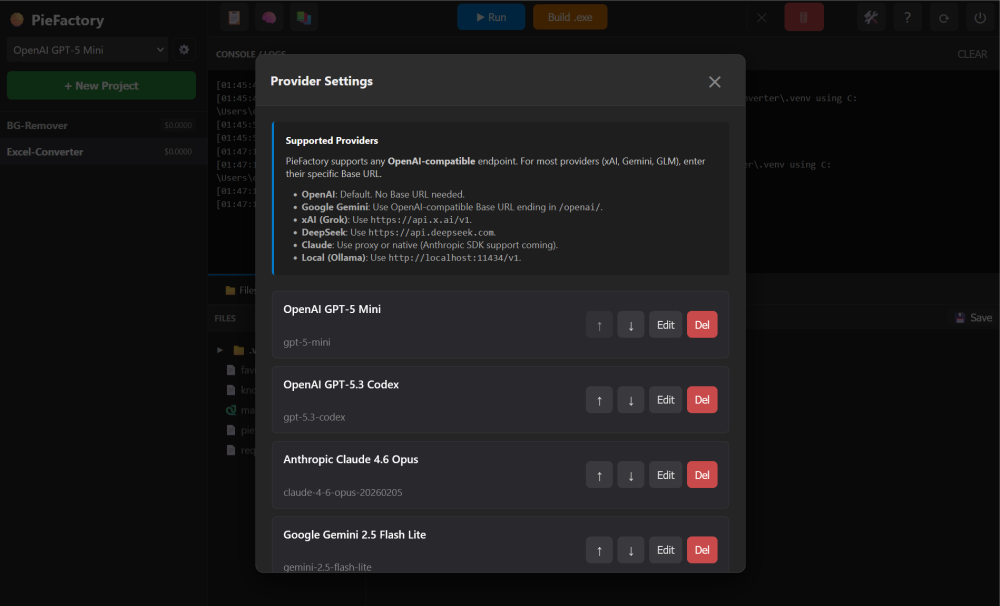
Task: Open the wrench tools icon in the top bar
Action: coord(871,17)
